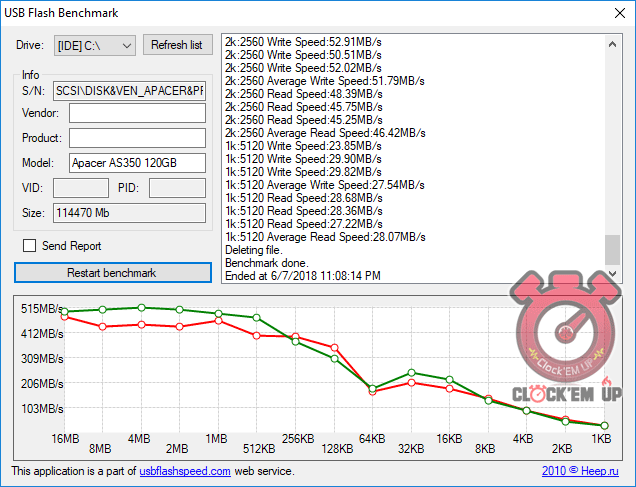Toggle the Send Report checkbox
Screen dimensions: 636x487
(x=29, y=246)
